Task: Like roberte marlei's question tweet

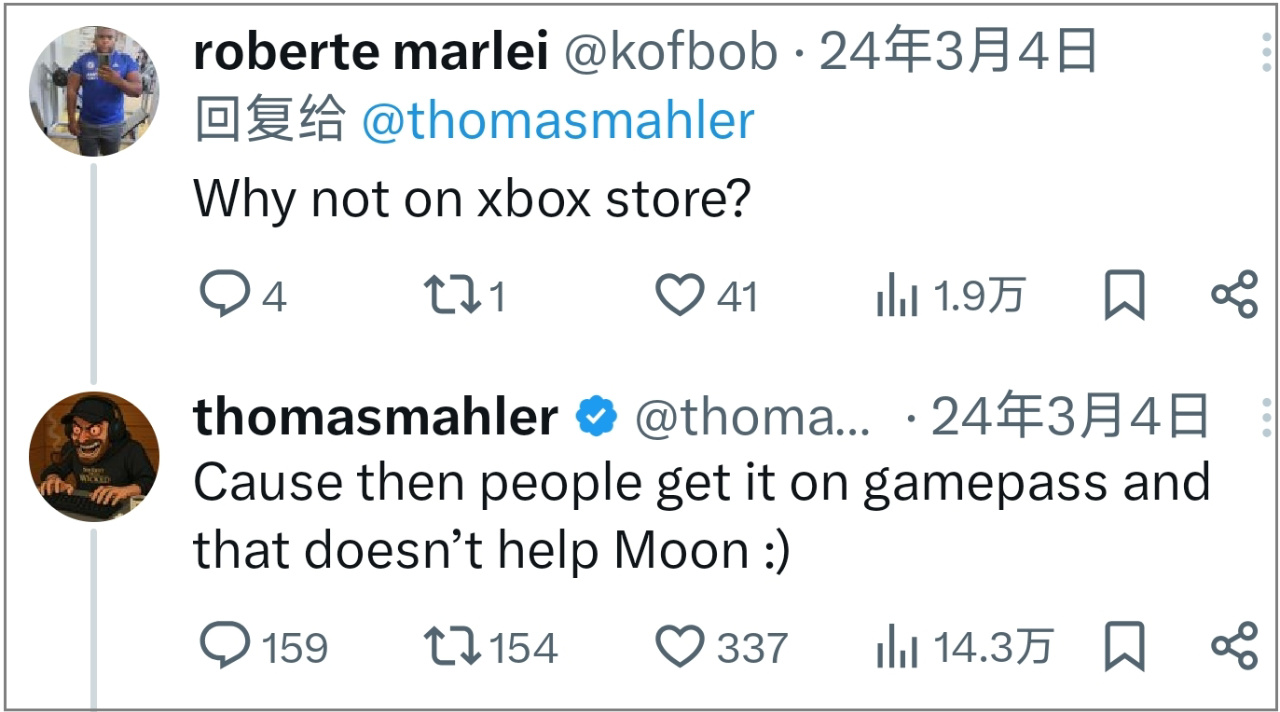Action: (680, 296)
